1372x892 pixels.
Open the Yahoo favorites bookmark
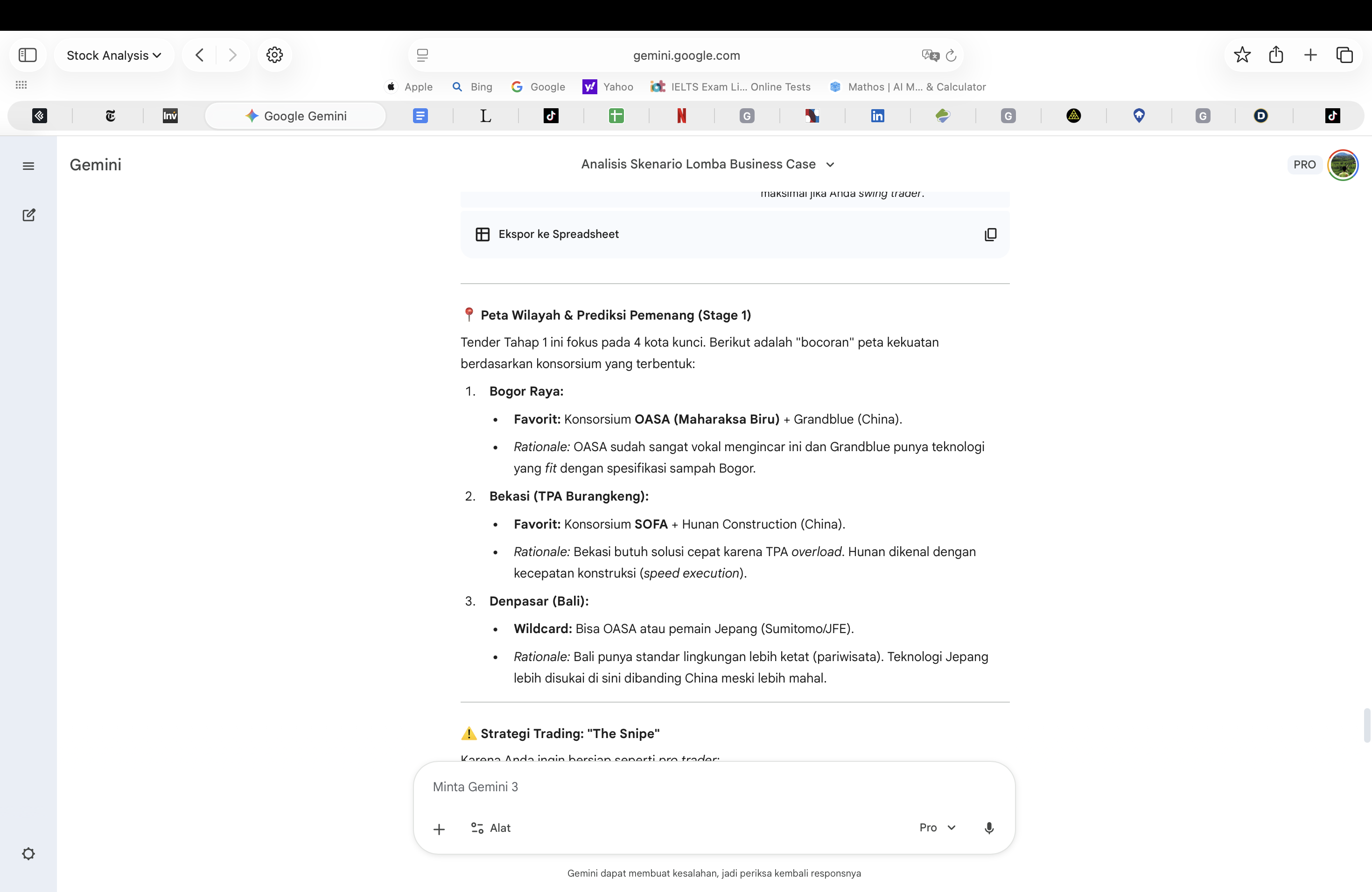click(608, 87)
